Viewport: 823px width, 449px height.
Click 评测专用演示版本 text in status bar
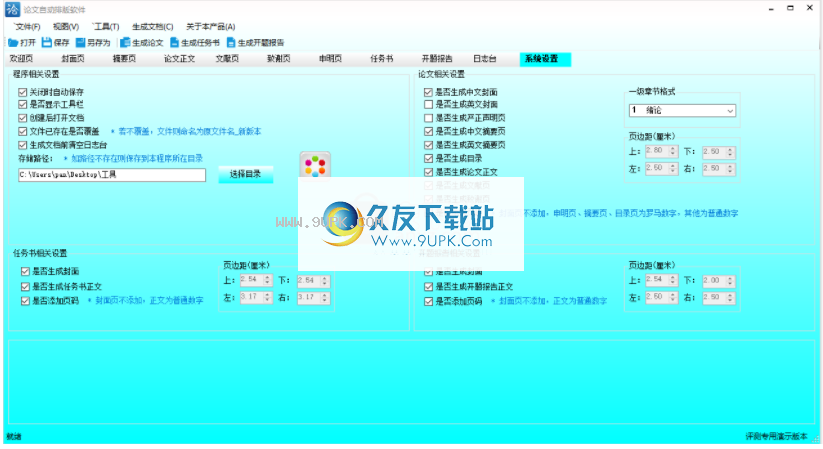(x=776, y=436)
